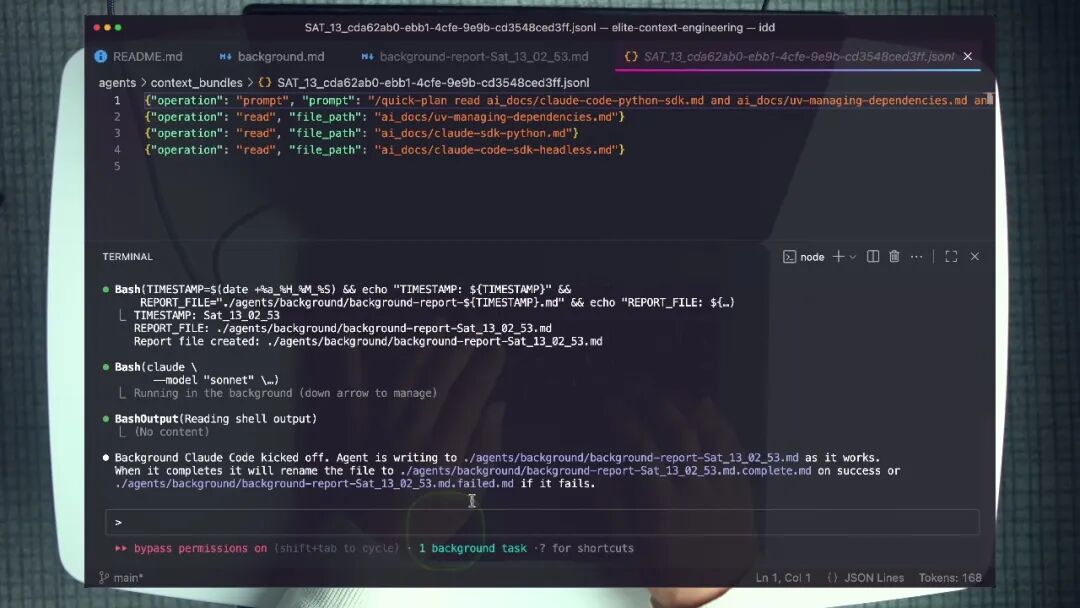Click the markdown icon on background-report tab
Screen dimensions: 1080x608
point(367,56)
